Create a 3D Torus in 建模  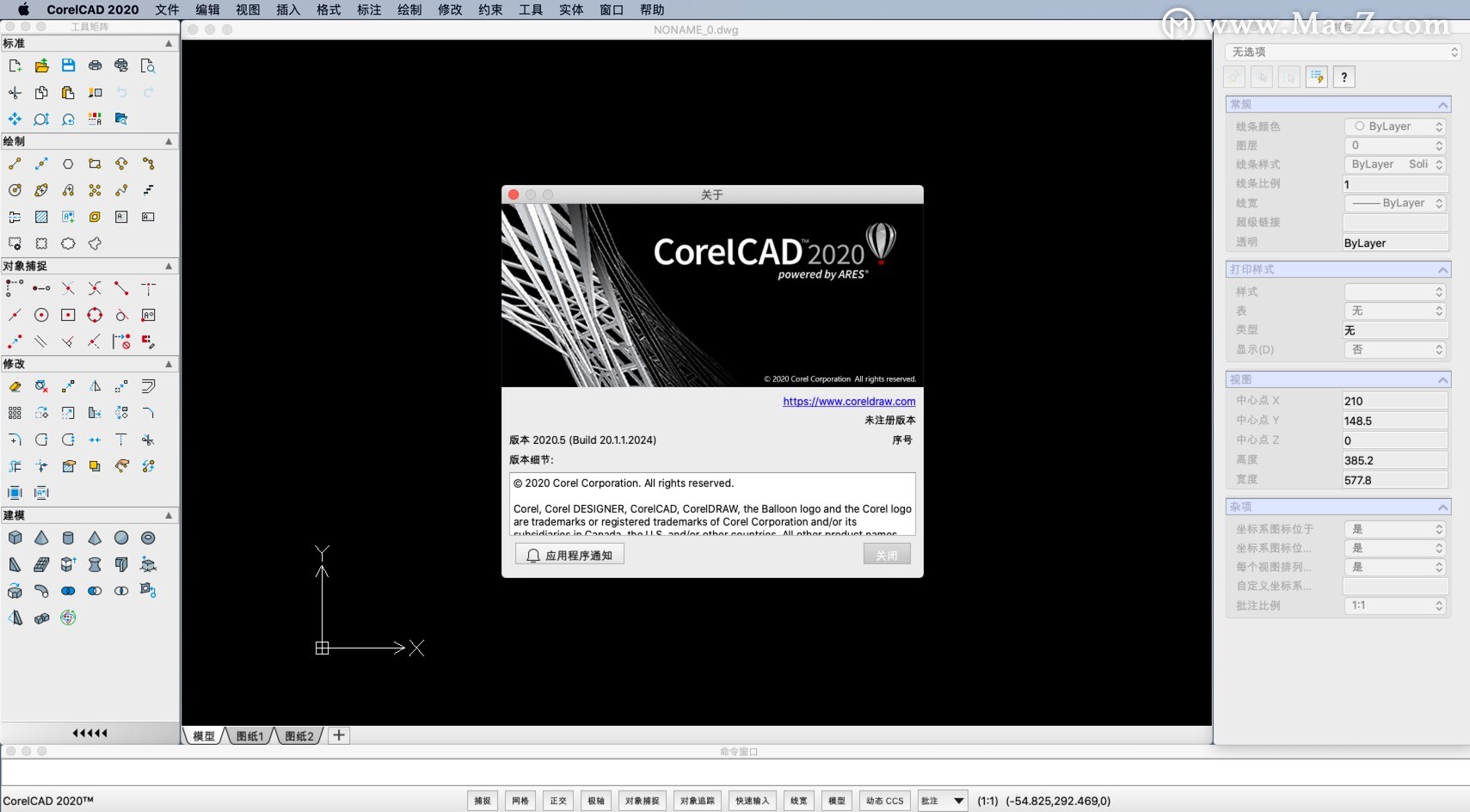[x=148, y=538]
